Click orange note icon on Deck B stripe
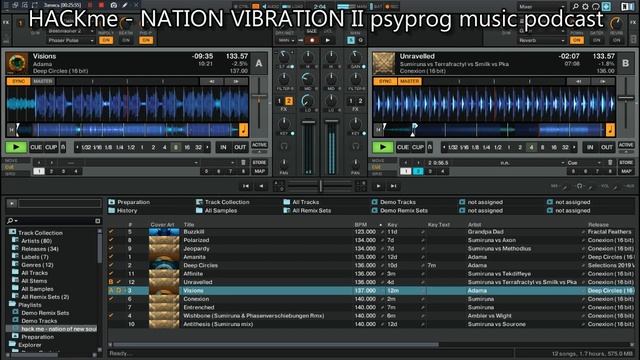 tap(610, 130)
